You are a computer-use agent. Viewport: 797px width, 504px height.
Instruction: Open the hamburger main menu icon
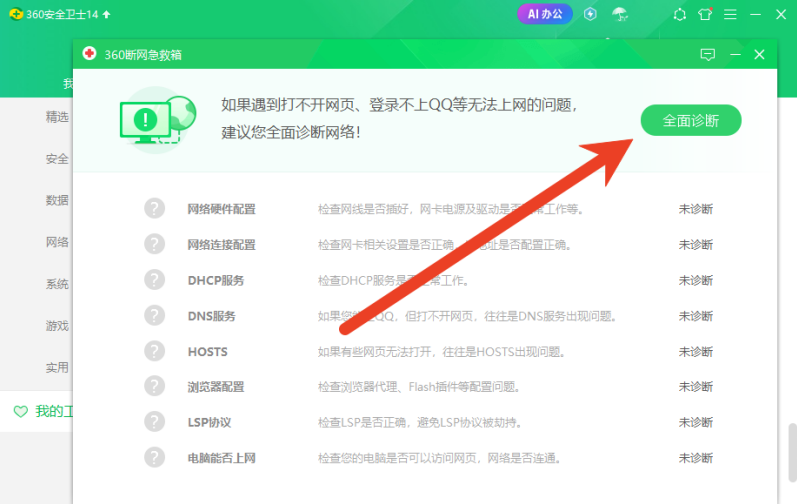click(x=730, y=14)
